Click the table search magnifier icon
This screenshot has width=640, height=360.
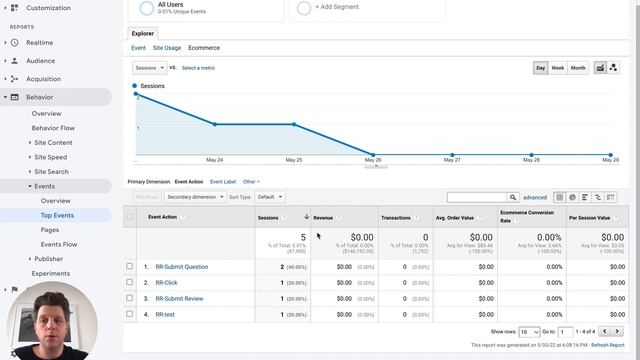coord(513,198)
